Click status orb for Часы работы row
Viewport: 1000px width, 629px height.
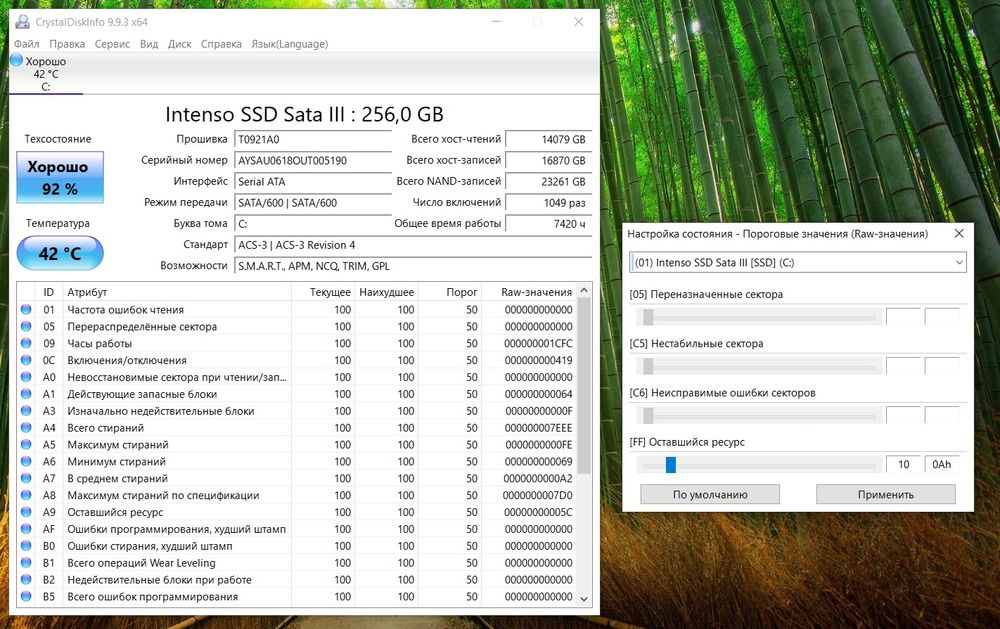click(x=26, y=343)
